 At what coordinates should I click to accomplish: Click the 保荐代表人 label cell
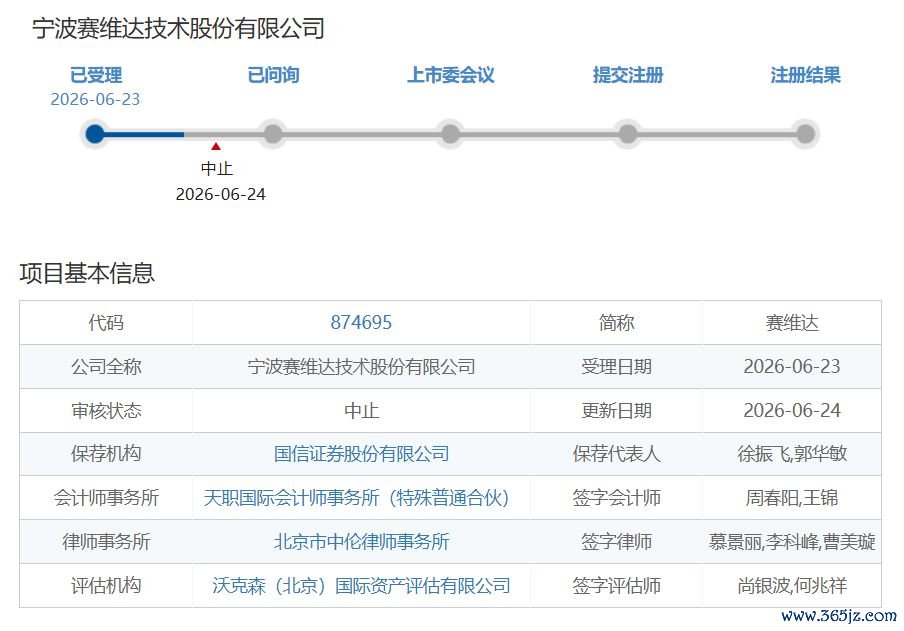[616, 454]
